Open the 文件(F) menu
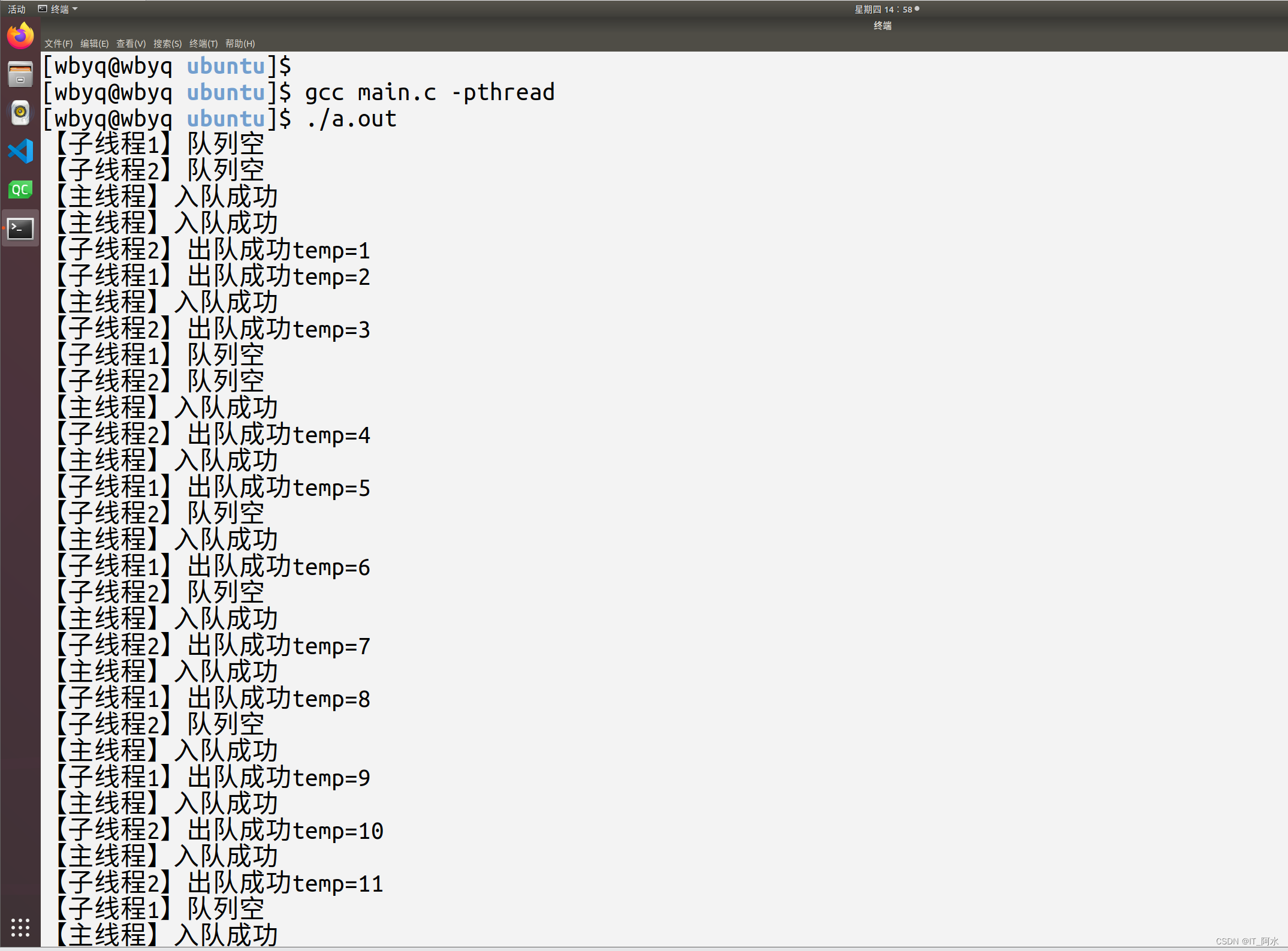The height and width of the screenshot is (951, 1288). 58,44
